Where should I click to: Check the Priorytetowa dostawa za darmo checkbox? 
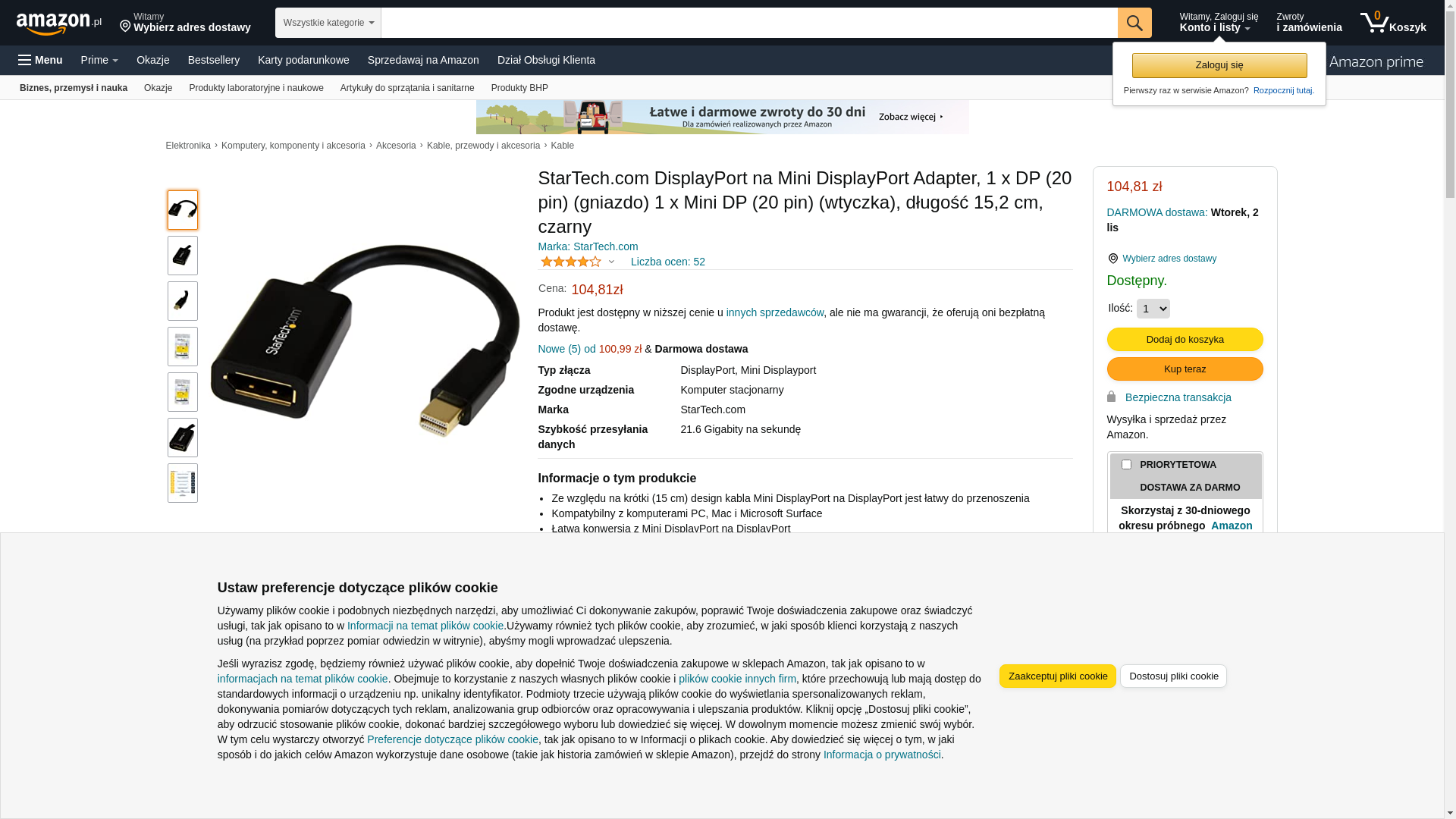tap(1126, 464)
